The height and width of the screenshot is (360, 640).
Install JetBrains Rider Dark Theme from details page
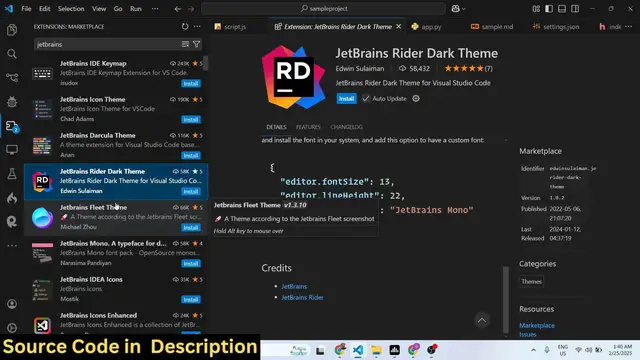pyautogui.click(x=346, y=98)
